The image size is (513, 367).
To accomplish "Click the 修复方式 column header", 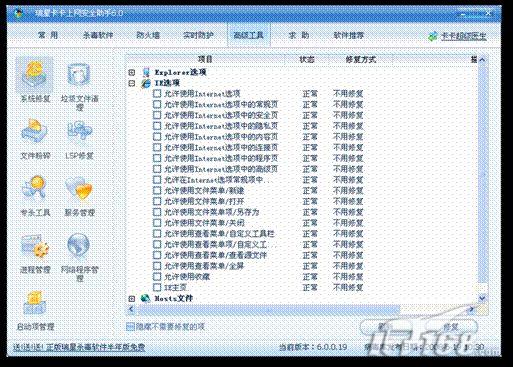I will [x=361, y=60].
